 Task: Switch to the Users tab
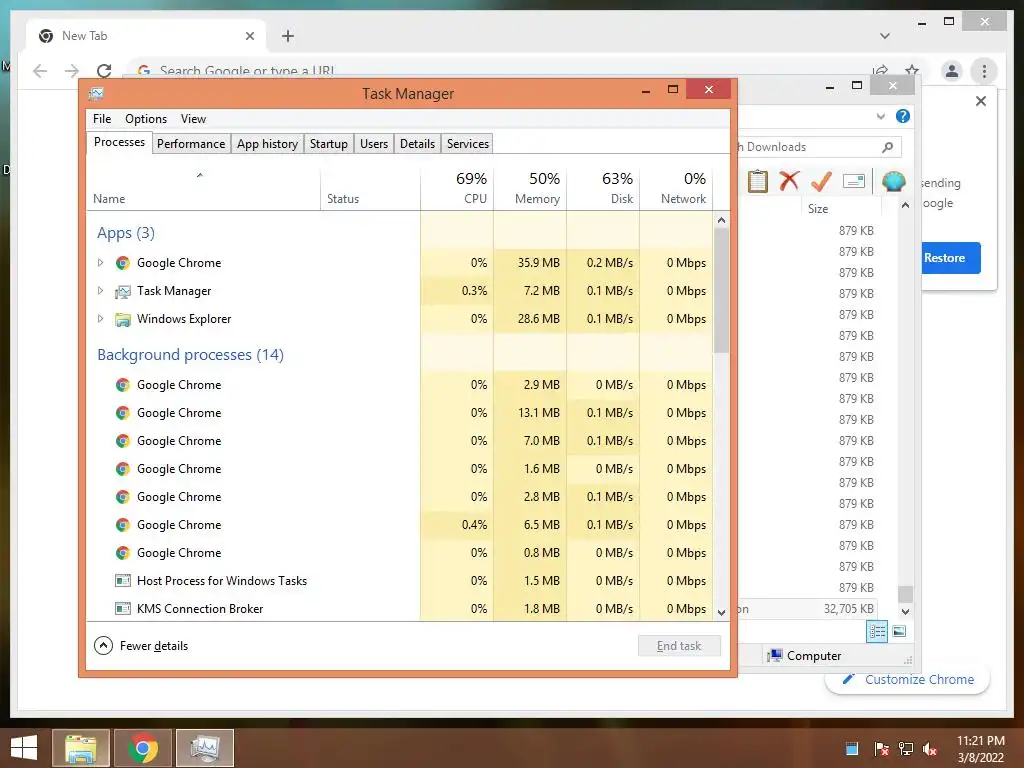(374, 144)
